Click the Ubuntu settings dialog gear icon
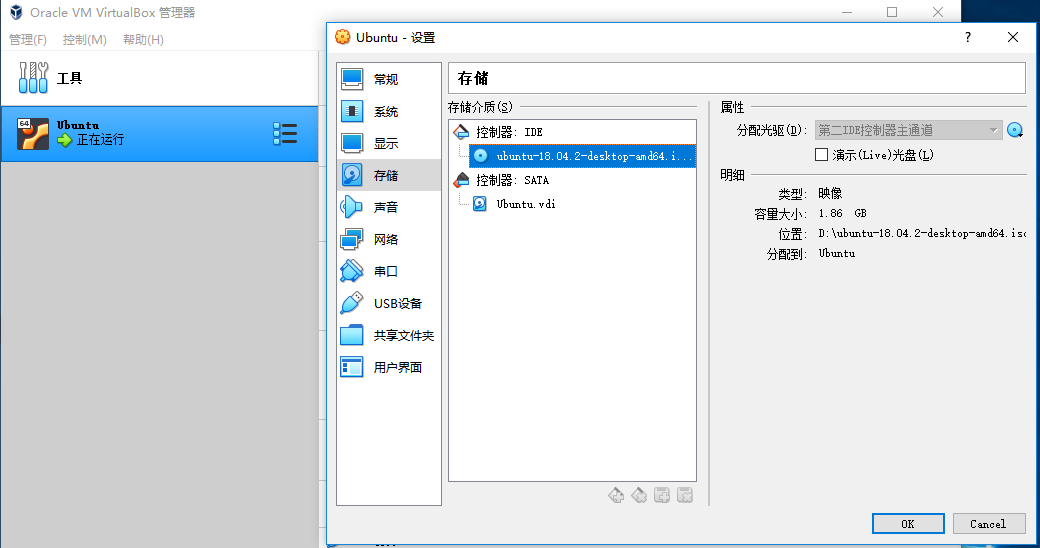The image size is (1040, 548). [342, 37]
